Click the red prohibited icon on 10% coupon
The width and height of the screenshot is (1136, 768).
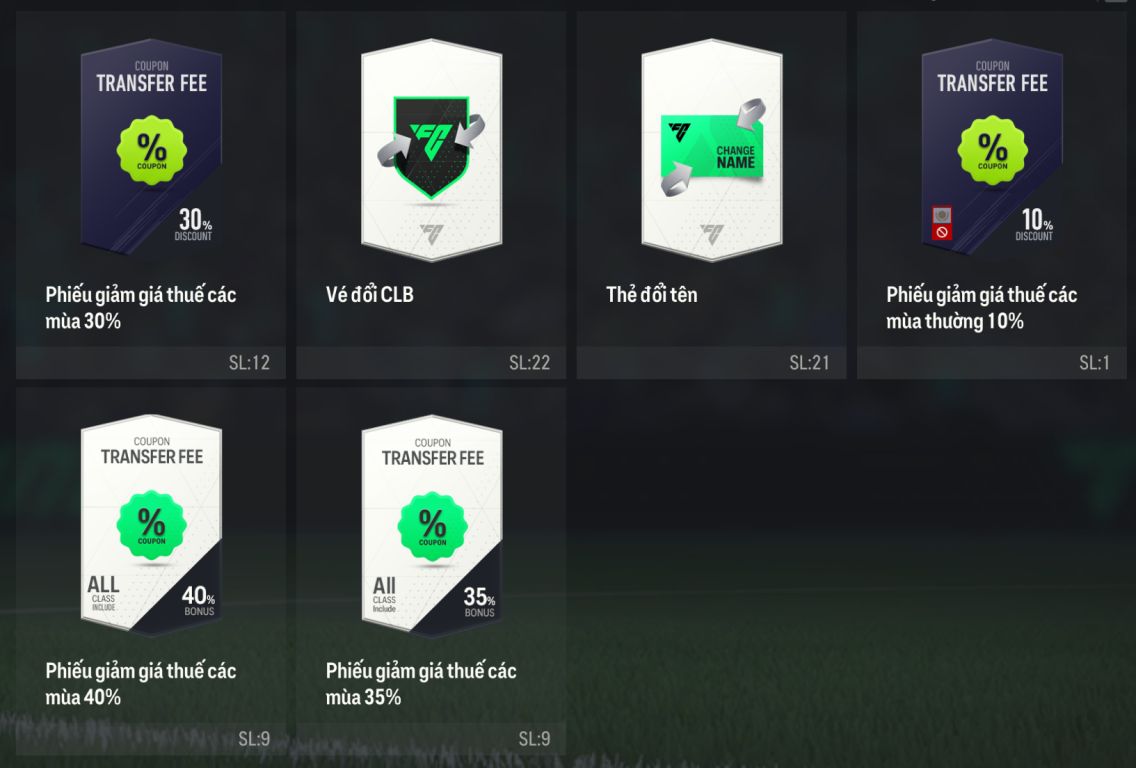942,232
